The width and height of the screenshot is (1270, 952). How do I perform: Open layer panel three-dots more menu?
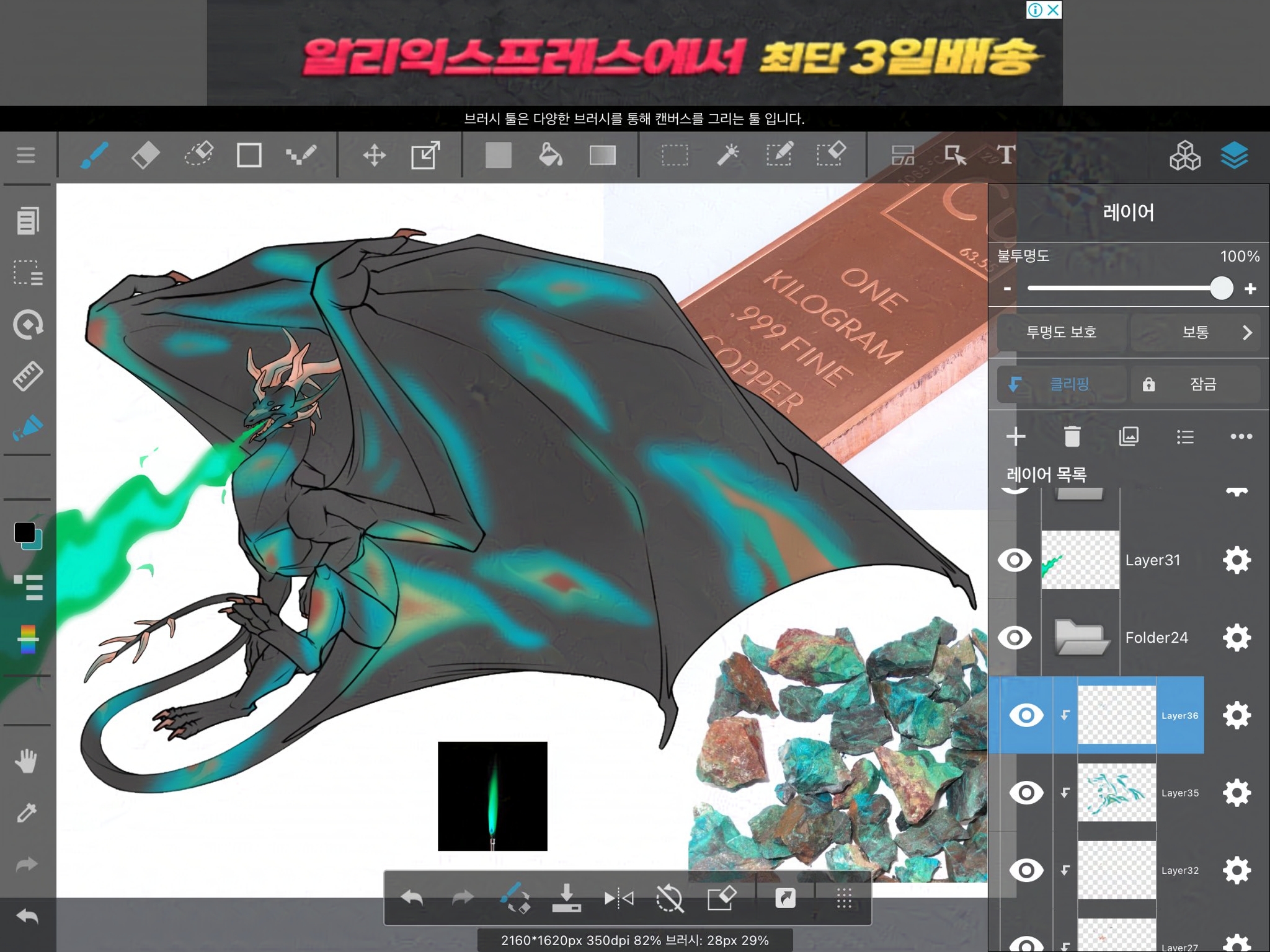click(1241, 436)
